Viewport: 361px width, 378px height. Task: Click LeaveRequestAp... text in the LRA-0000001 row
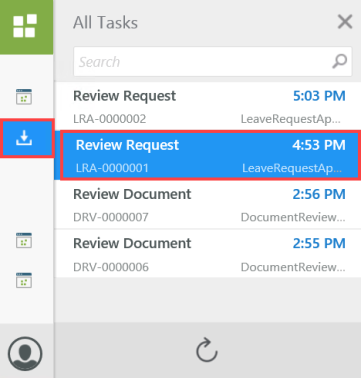coord(292,168)
